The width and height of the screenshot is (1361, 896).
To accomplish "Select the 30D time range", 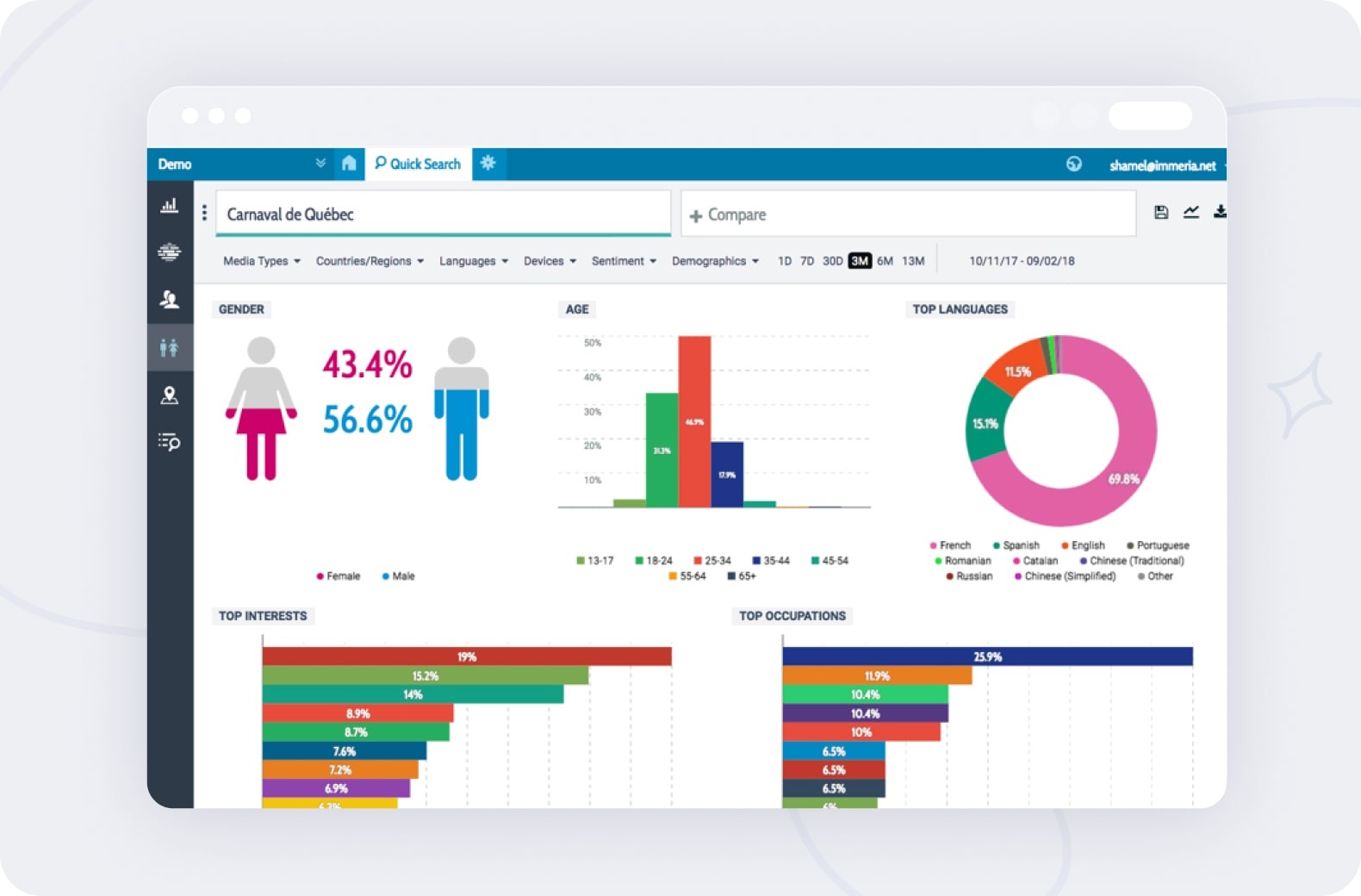I will point(832,261).
